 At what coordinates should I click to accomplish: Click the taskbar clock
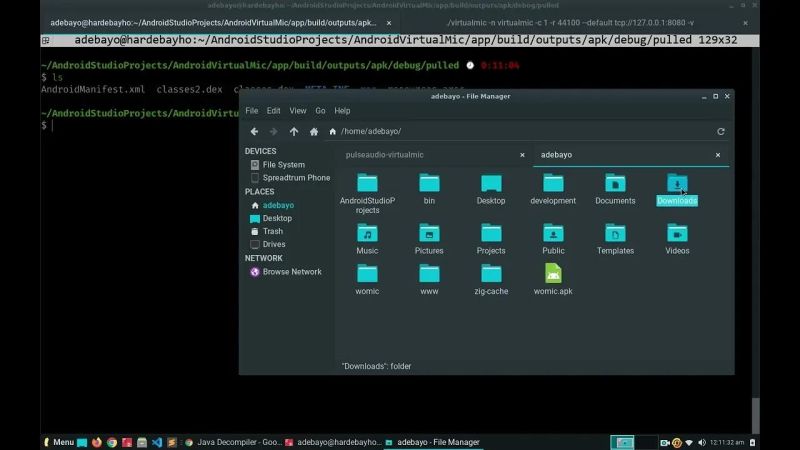pos(727,442)
